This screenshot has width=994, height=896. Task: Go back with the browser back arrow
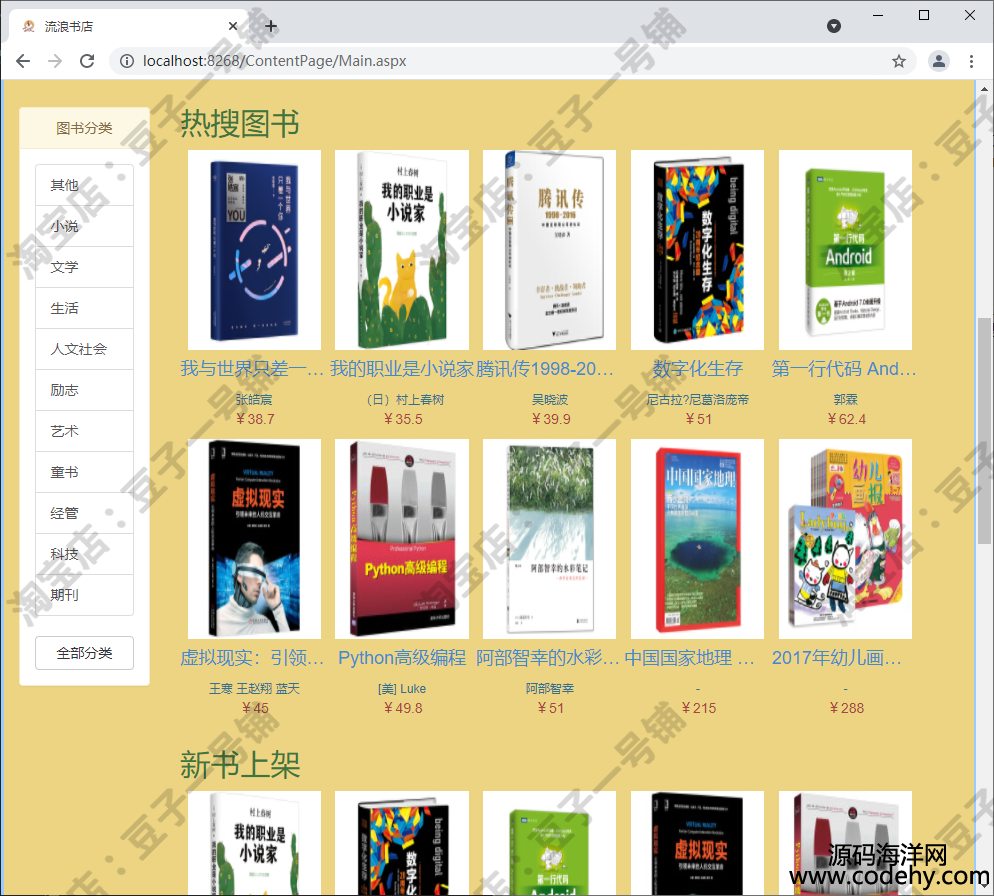pyautogui.click(x=23, y=61)
